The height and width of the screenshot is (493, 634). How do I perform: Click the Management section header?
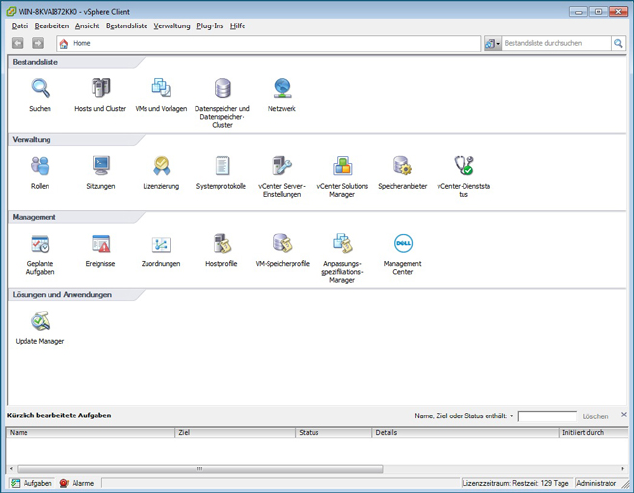pyautogui.click(x=34, y=217)
